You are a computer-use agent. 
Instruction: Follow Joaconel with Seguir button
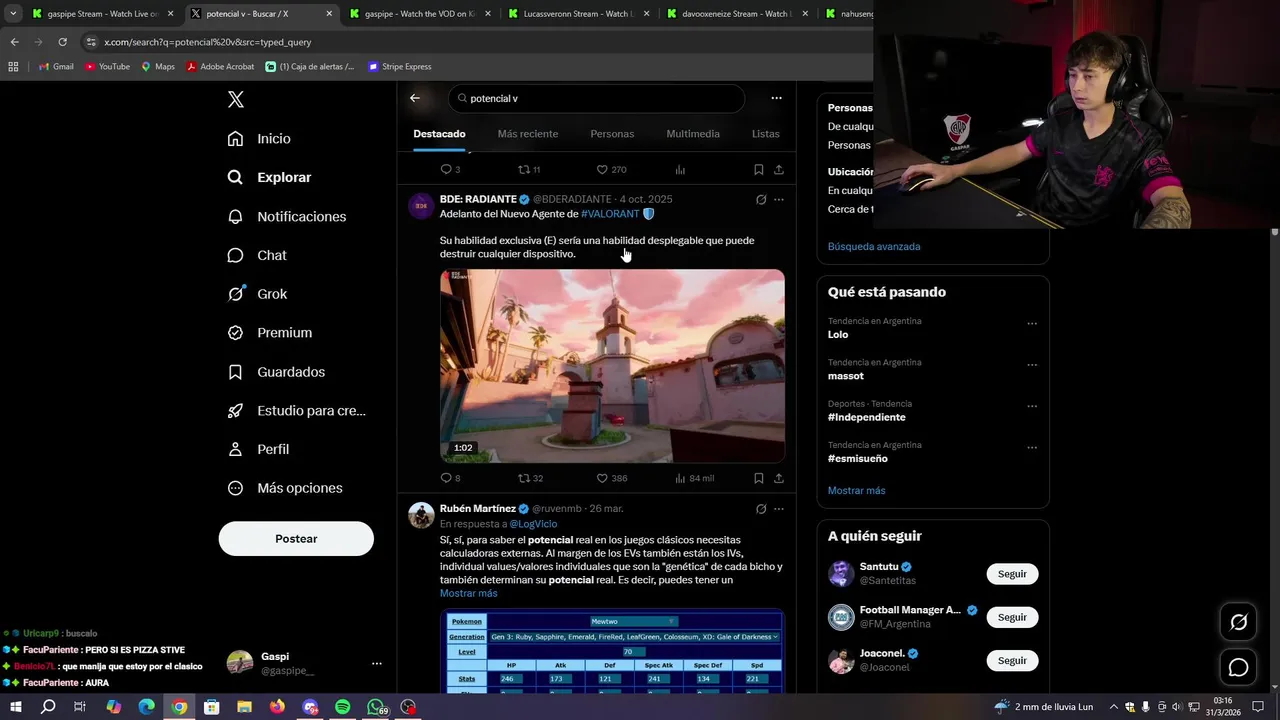[x=1012, y=660]
